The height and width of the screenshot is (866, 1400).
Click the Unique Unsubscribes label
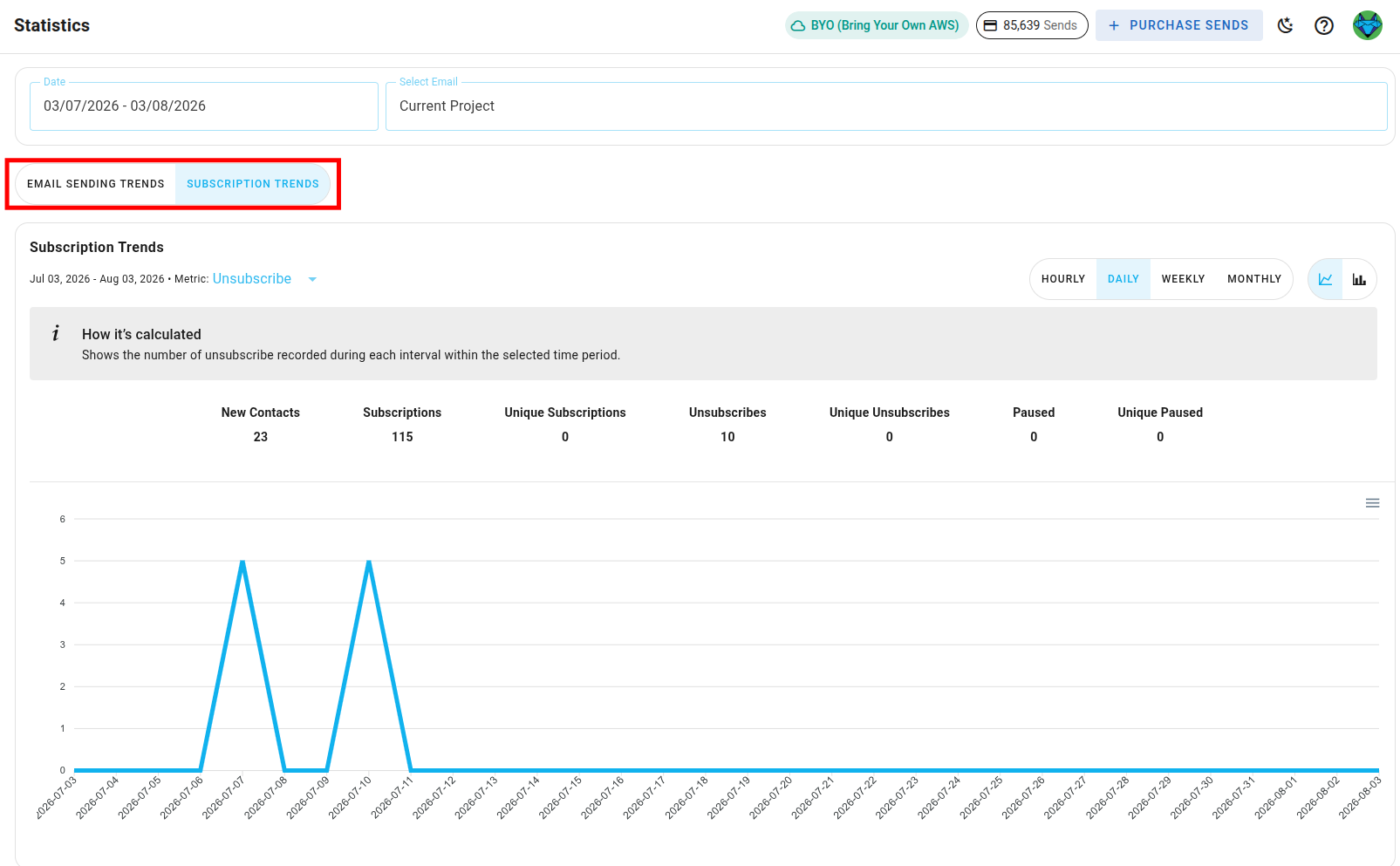coord(890,413)
